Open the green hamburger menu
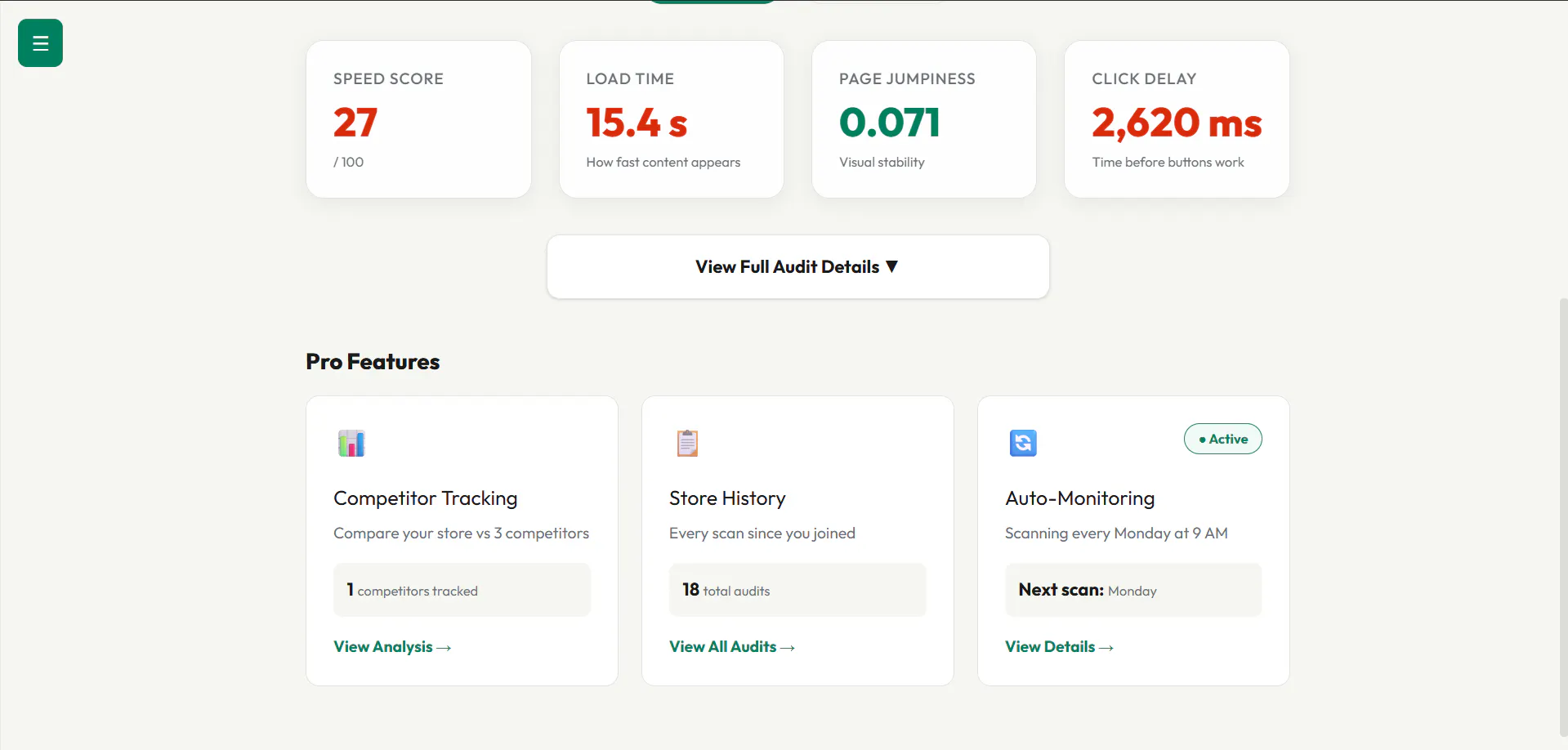 click(40, 42)
